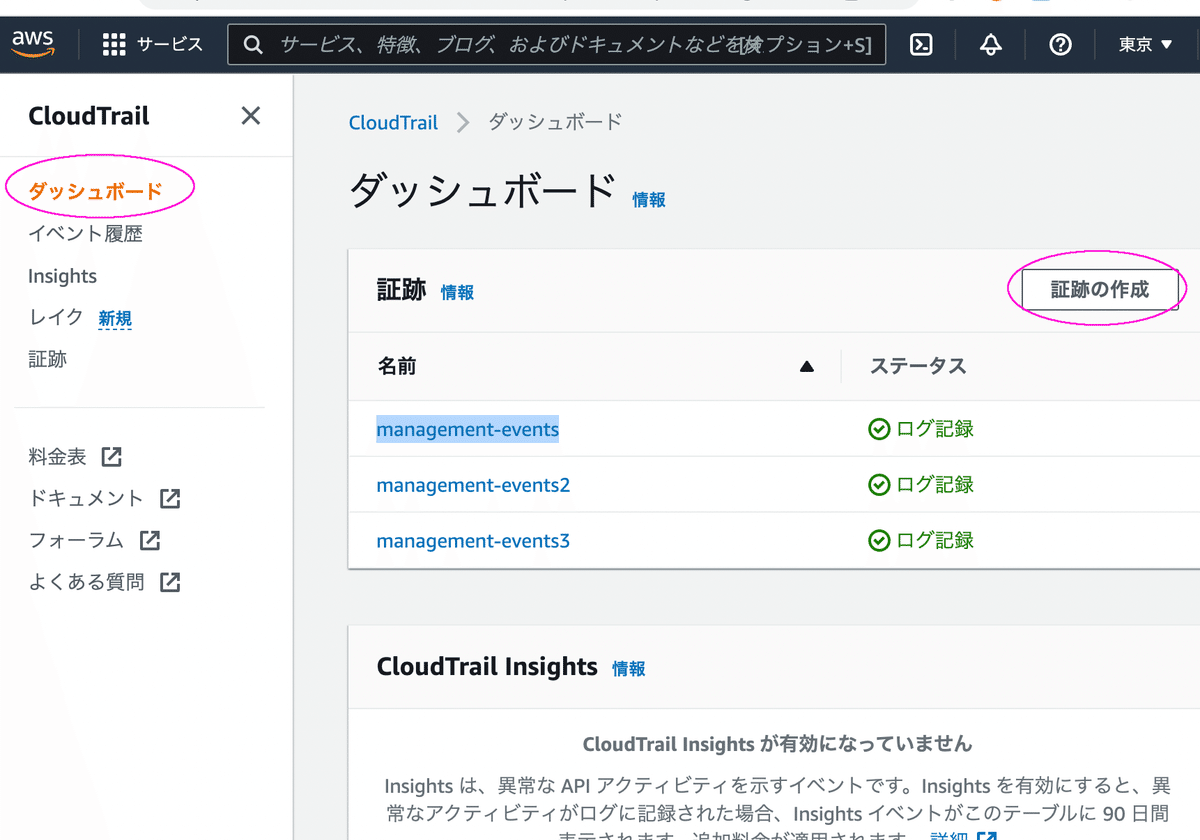Click ログ記録 status for management-events
Viewport: 1200px width, 840px height.
935,429
